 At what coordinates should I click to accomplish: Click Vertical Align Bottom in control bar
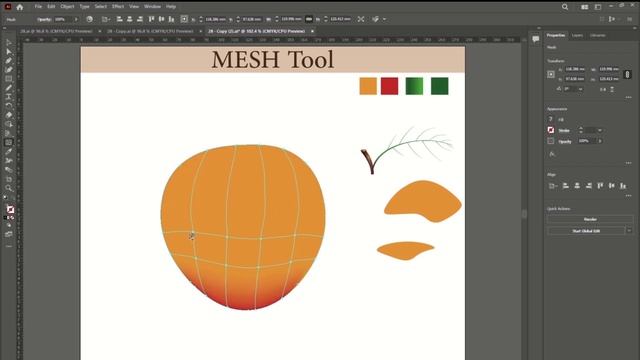pyautogui.click(x=171, y=19)
